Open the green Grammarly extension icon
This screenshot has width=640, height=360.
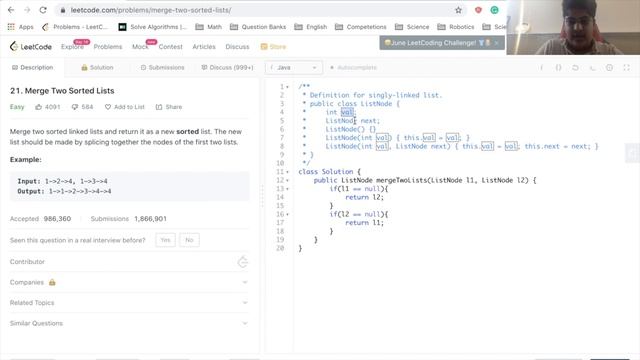(x=494, y=10)
